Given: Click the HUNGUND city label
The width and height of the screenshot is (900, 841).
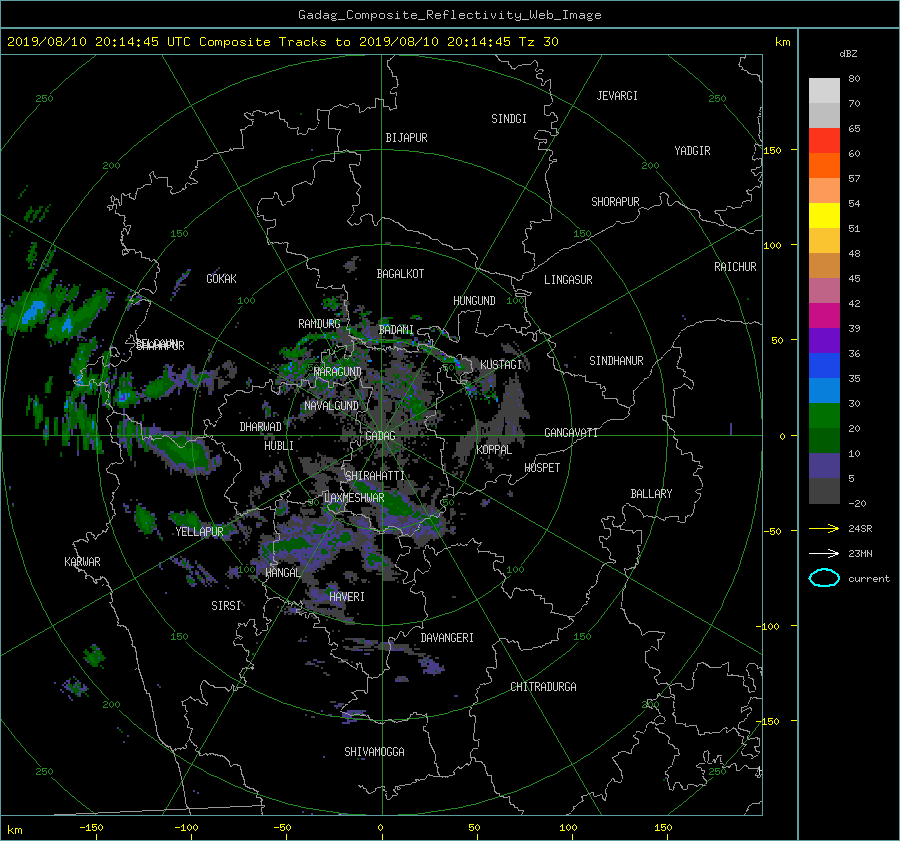Looking at the screenshot, I should tap(474, 301).
